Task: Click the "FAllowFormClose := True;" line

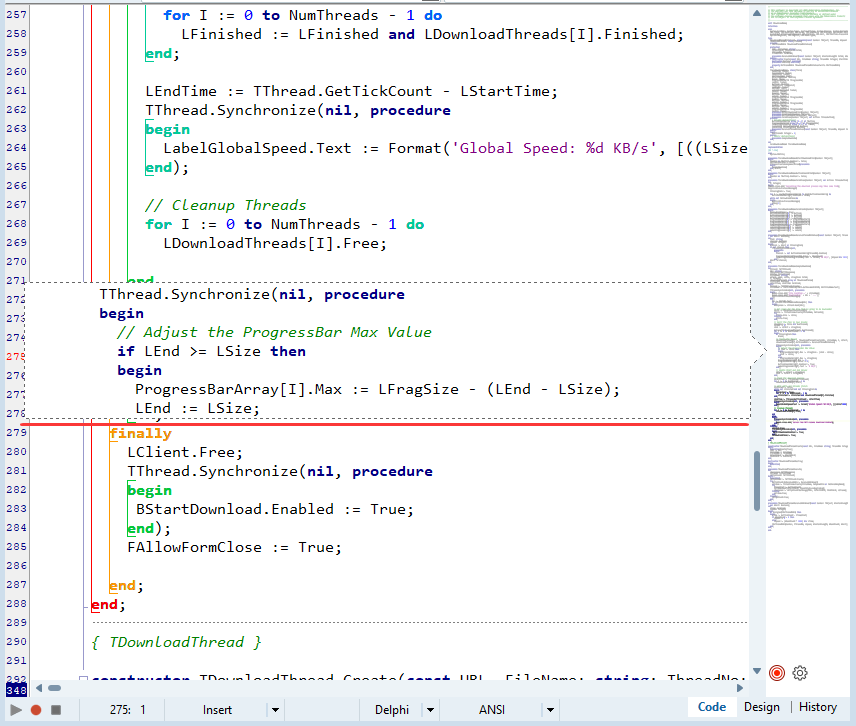Action: tap(235, 547)
